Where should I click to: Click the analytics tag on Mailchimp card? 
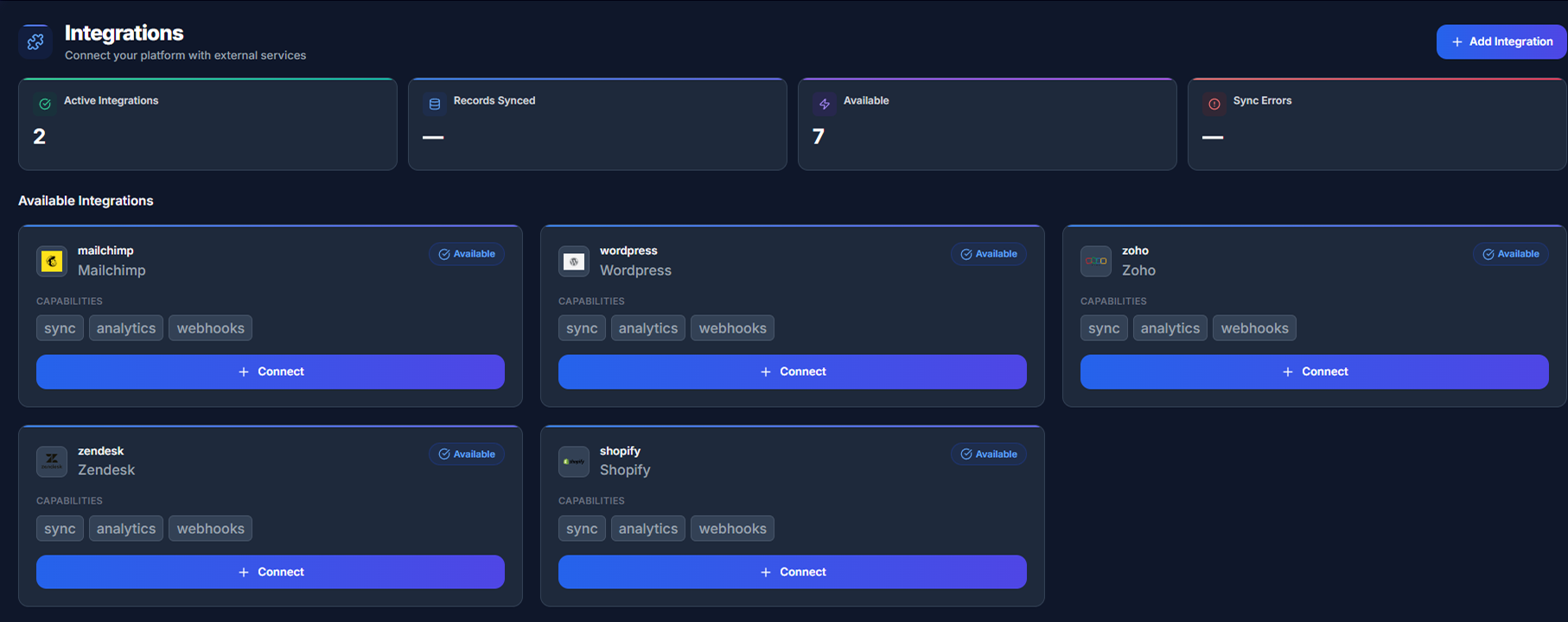coord(126,328)
